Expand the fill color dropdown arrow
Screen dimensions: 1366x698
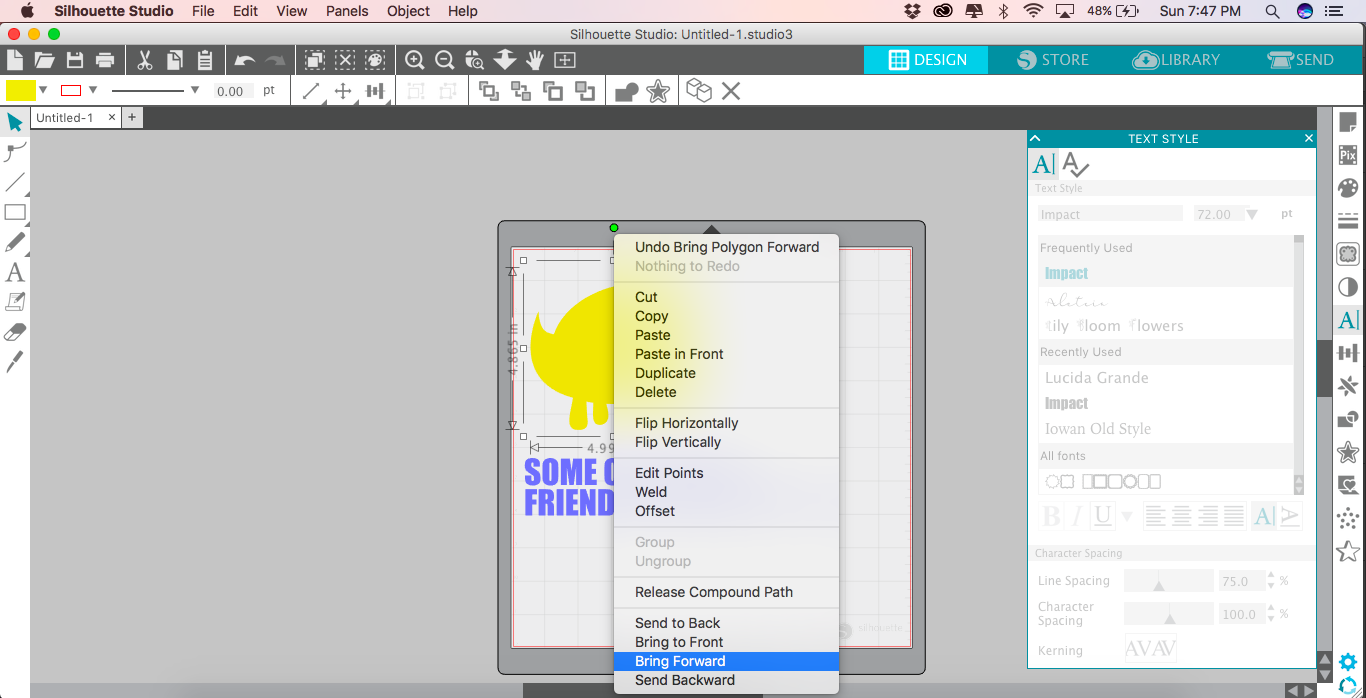tap(43, 90)
